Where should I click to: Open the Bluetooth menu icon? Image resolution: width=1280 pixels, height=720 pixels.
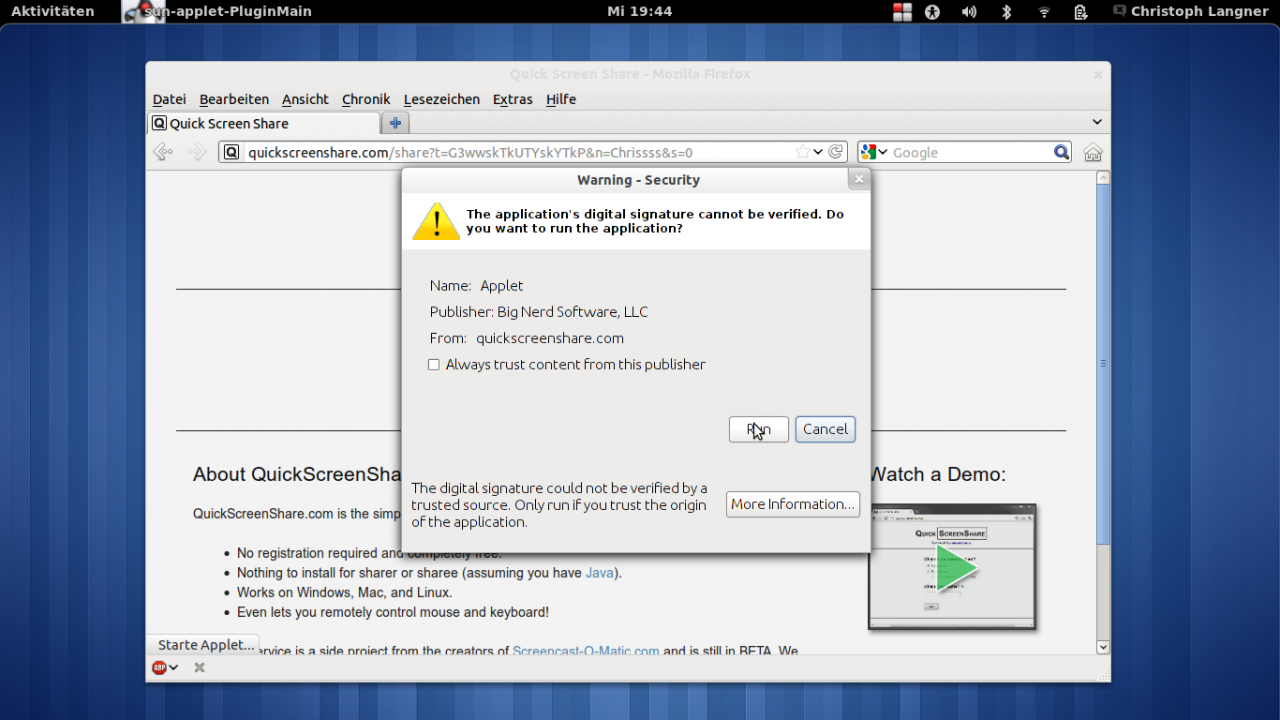point(1007,12)
